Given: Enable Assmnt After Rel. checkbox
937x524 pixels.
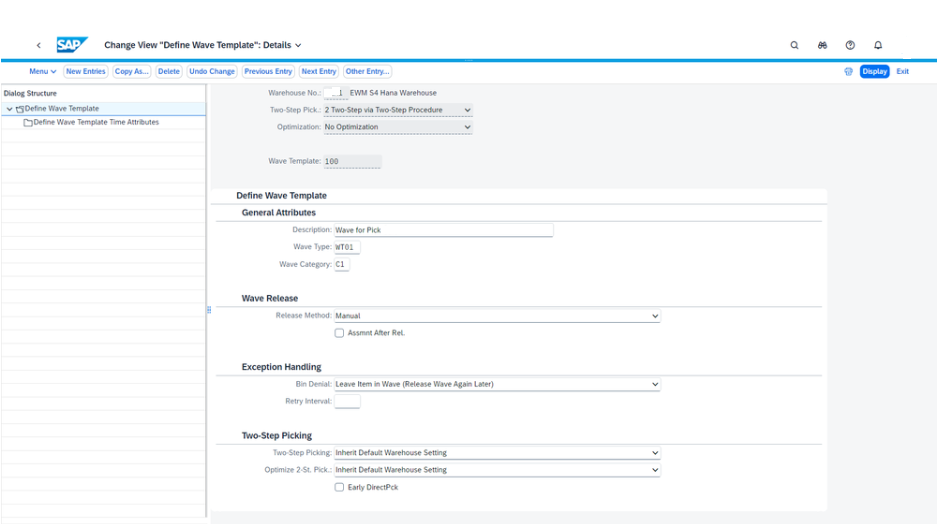Looking at the screenshot, I should click(x=339, y=333).
